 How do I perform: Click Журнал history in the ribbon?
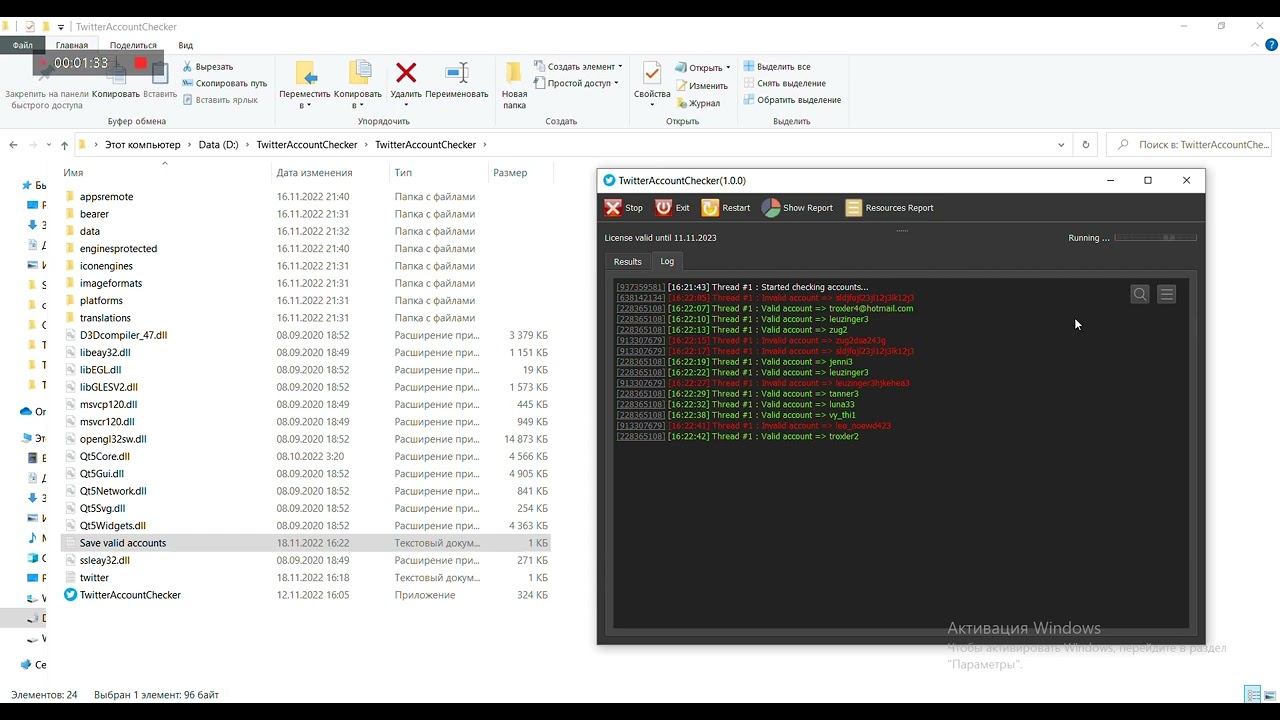coord(698,103)
